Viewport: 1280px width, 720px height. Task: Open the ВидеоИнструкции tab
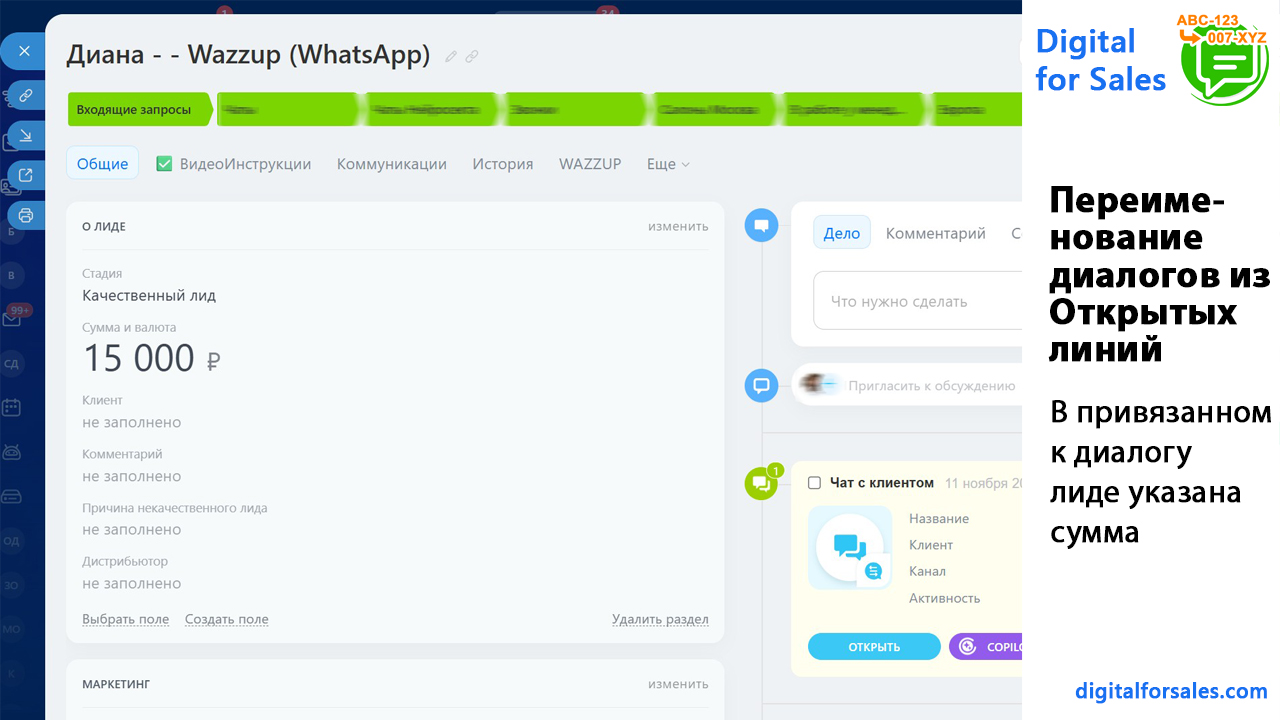(x=234, y=164)
